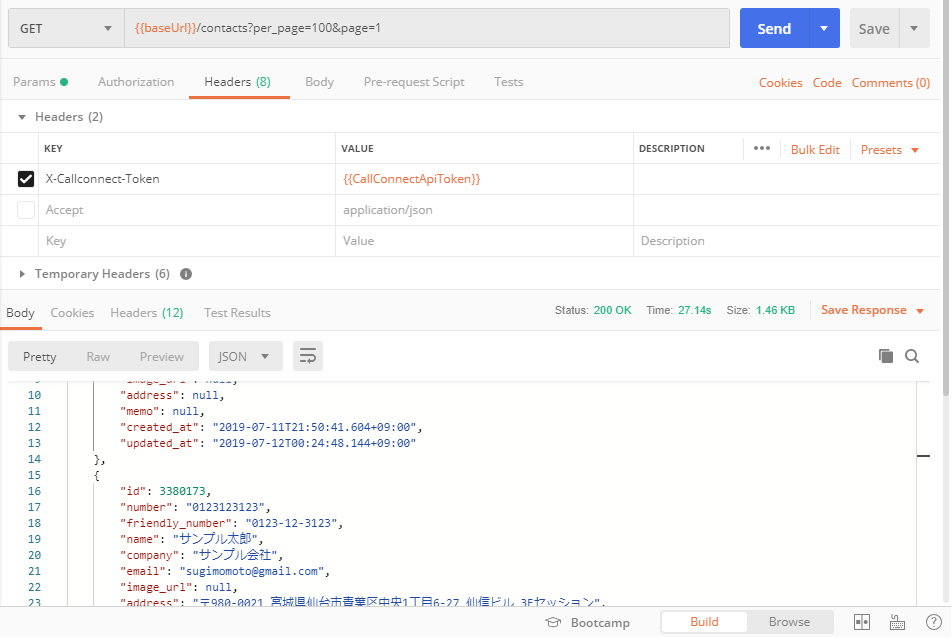Toggle two-pane layout icon in status bar

coord(862,622)
